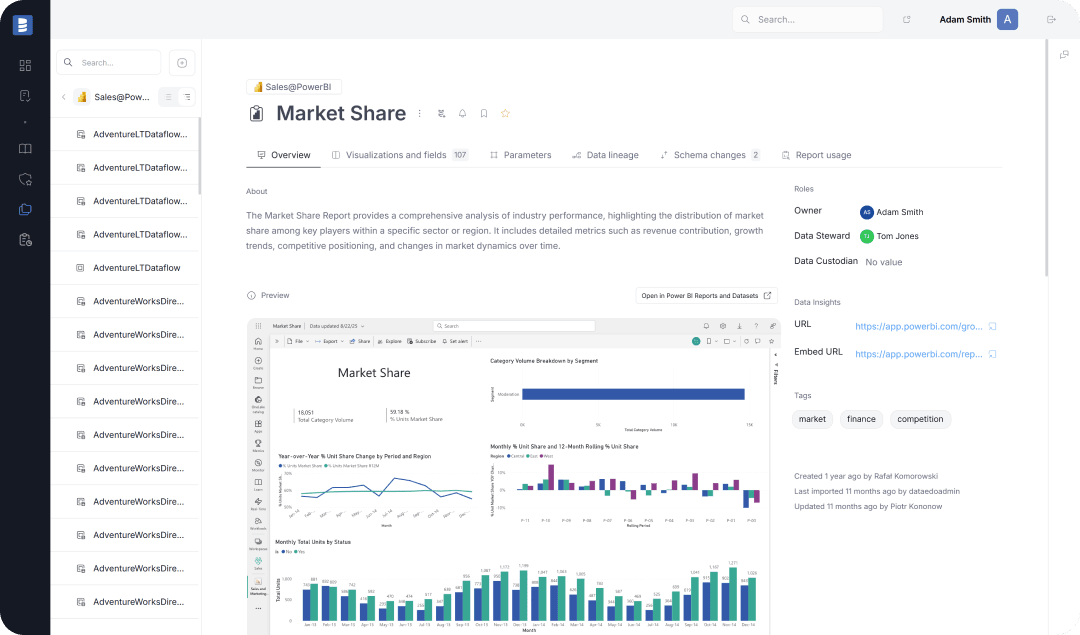Image resolution: width=1080 pixels, height=635 pixels.
Task: Open the Schema changes tab
Action: coord(709,155)
